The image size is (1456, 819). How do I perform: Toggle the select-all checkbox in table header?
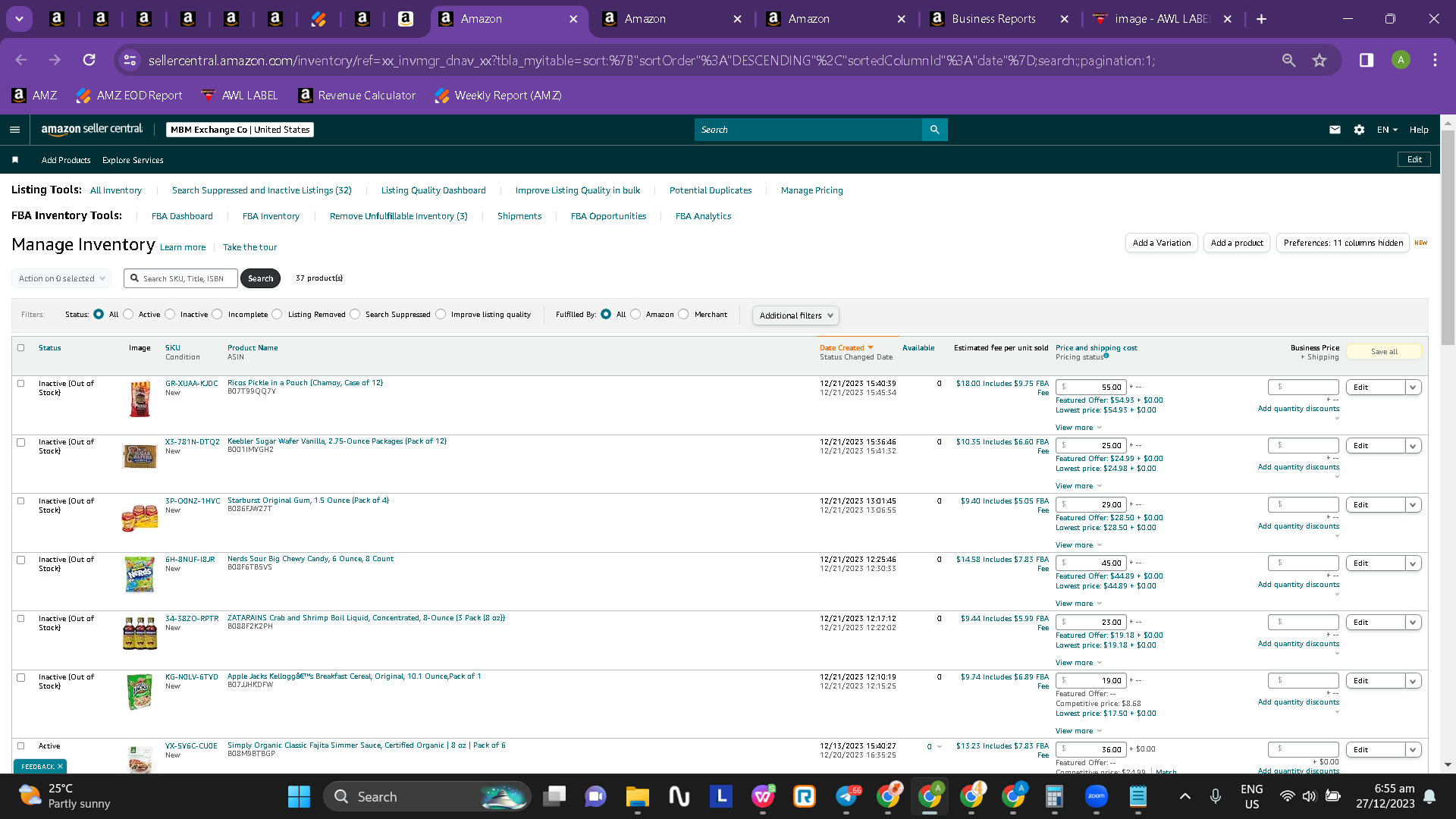21,348
